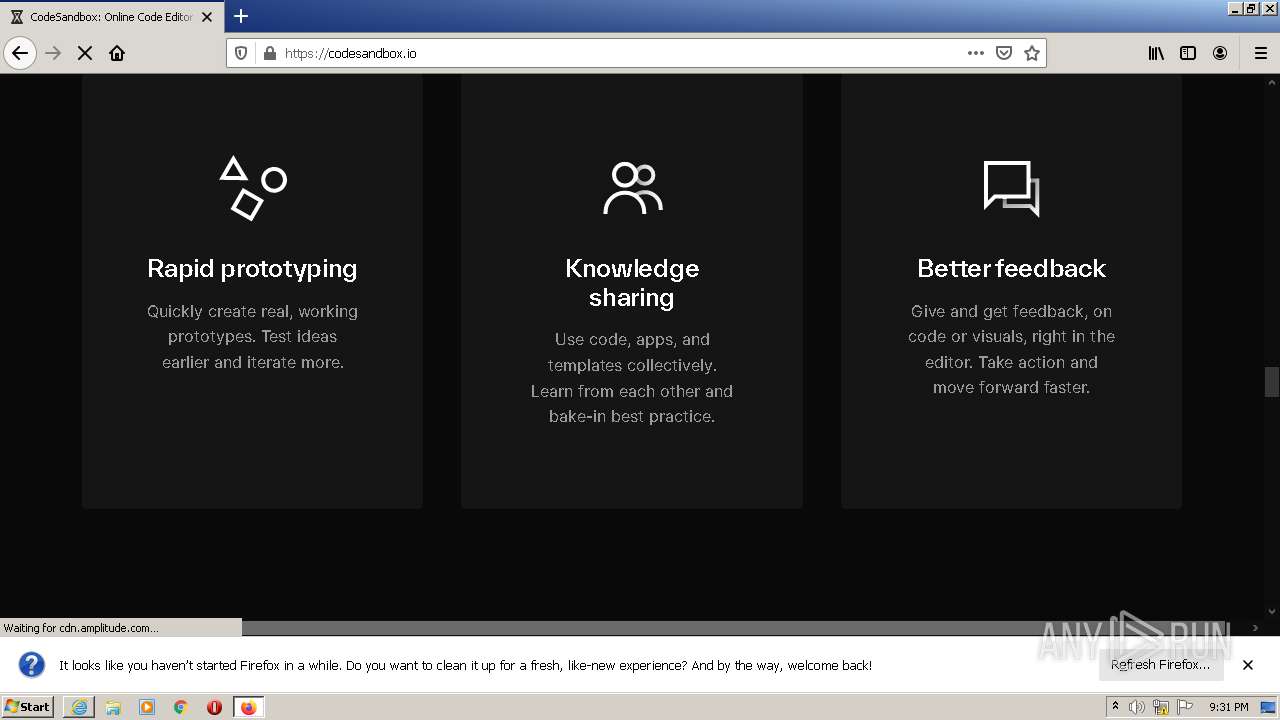Screen dimensions: 1280x720
Task: Click the Rapid prototyping shapes icon
Action: coord(253,188)
